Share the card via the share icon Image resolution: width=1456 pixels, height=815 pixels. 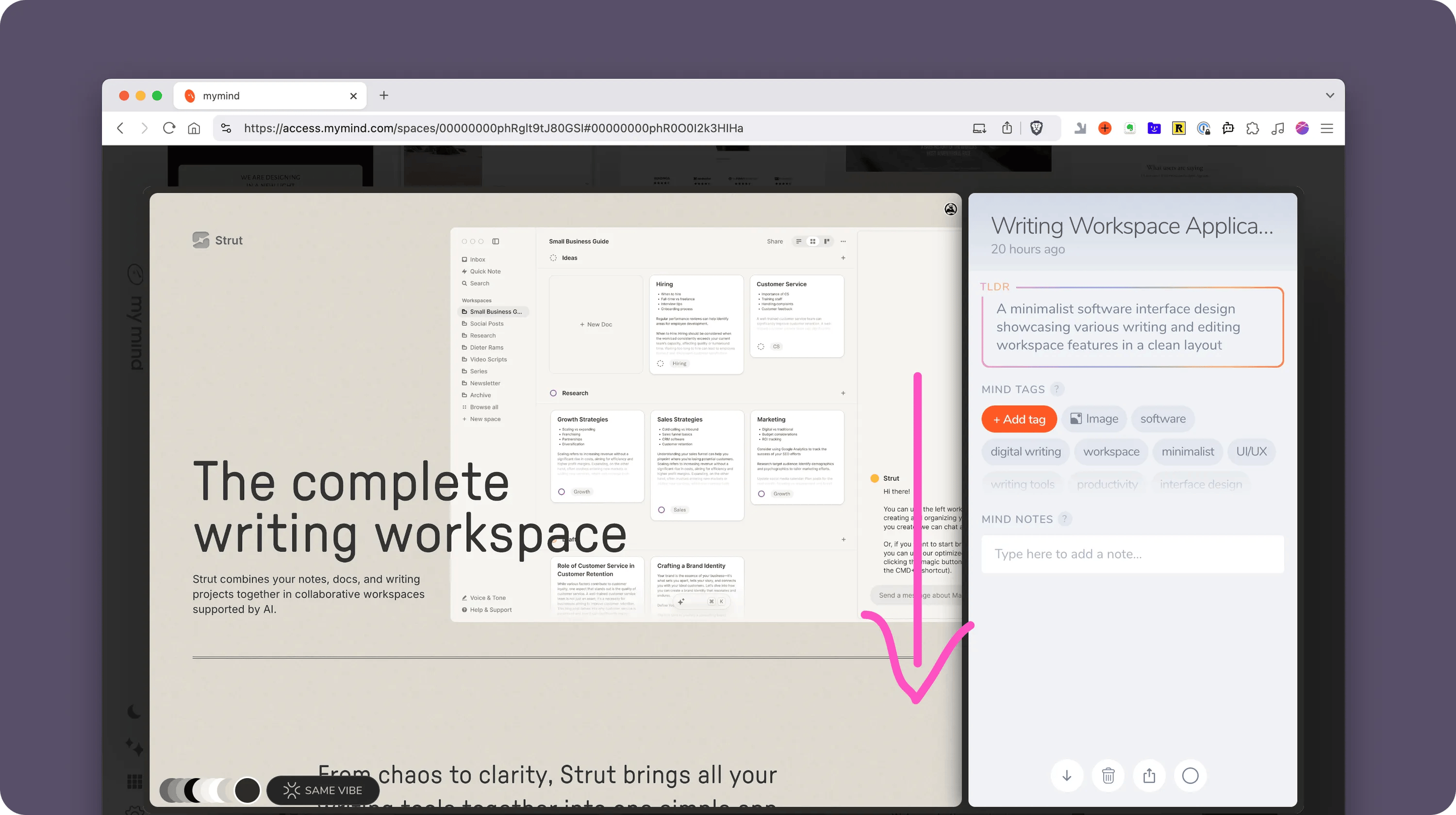1149,776
